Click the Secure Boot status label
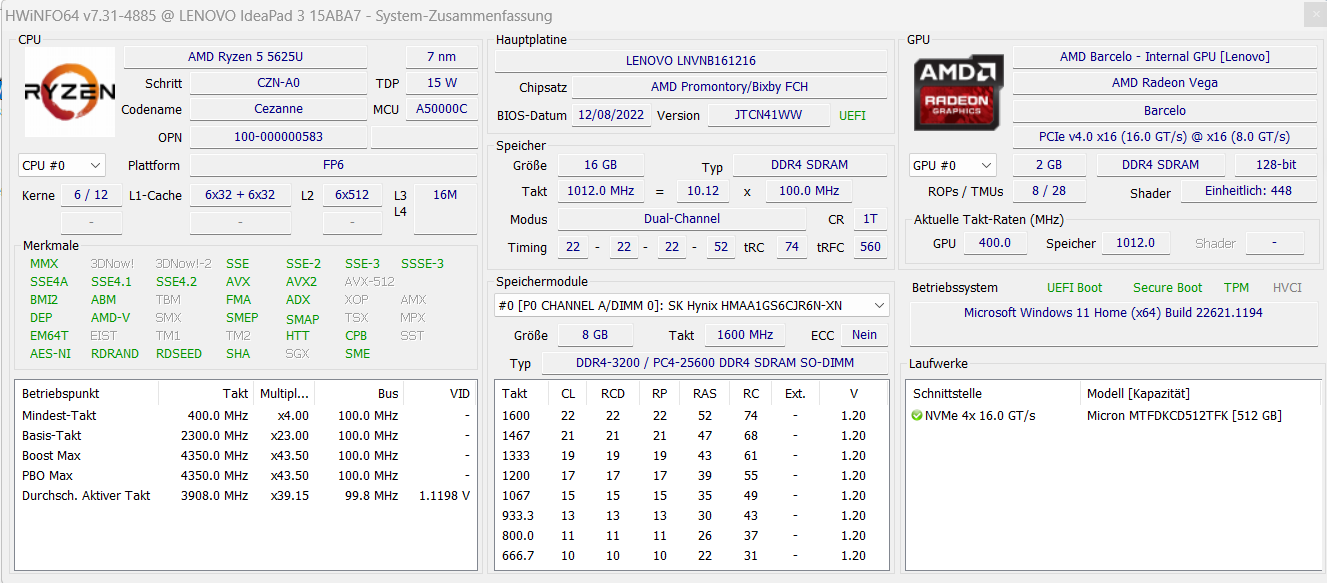Image resolution: width=1327 pixels, height=583 pixels. click(x=1168, y=288)
